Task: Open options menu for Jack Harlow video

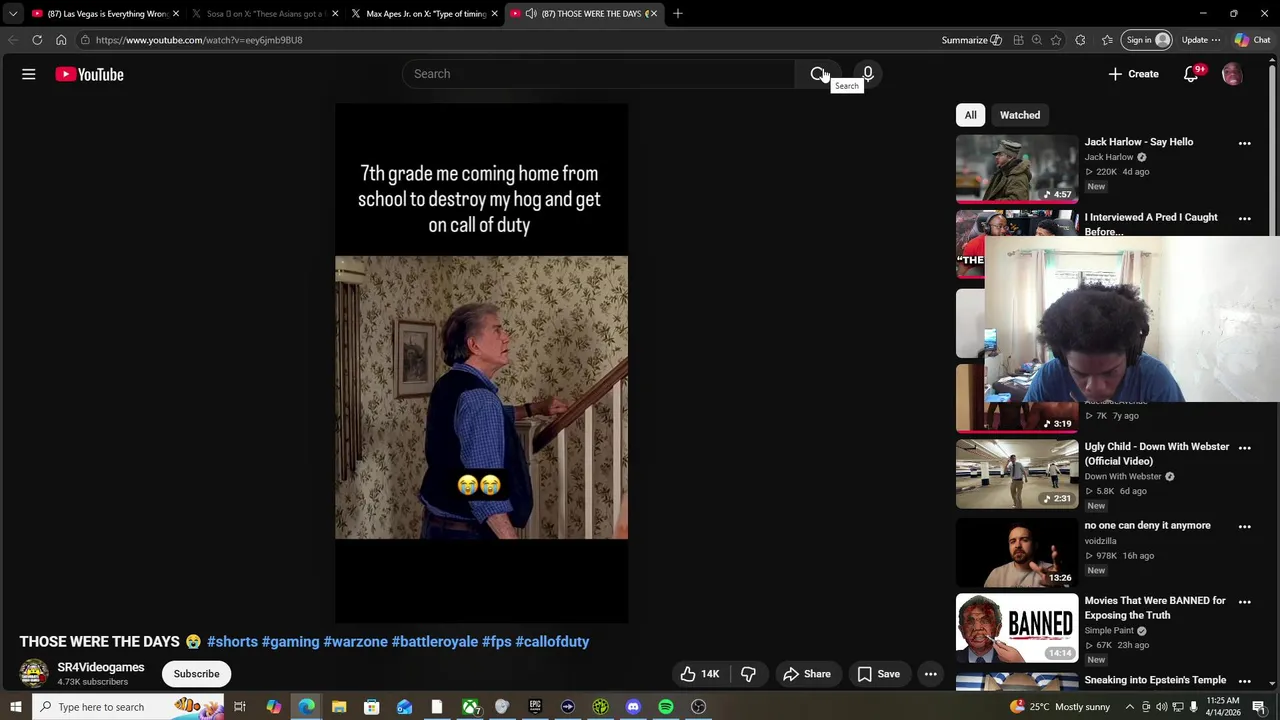Action: tap(1244, 143)
